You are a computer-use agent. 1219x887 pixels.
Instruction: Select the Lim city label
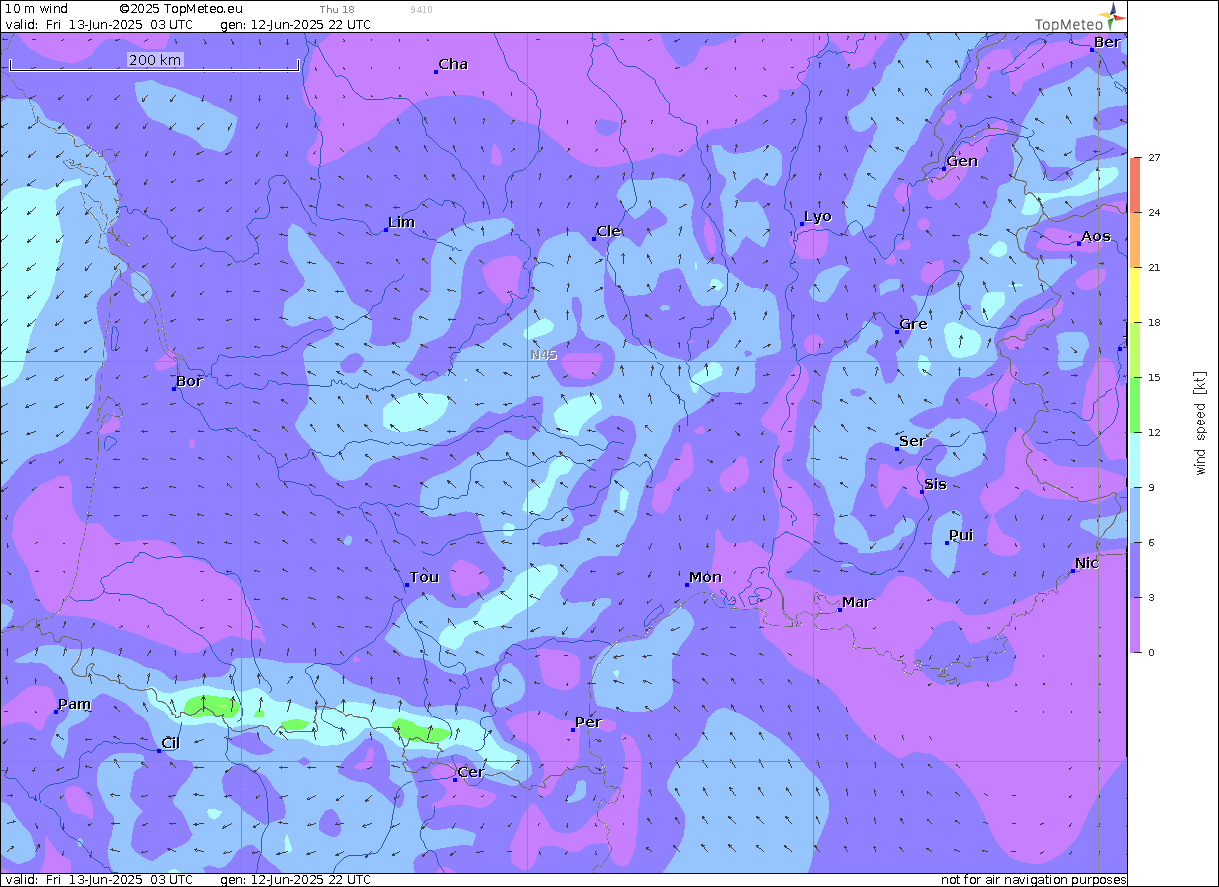[402, 222]
